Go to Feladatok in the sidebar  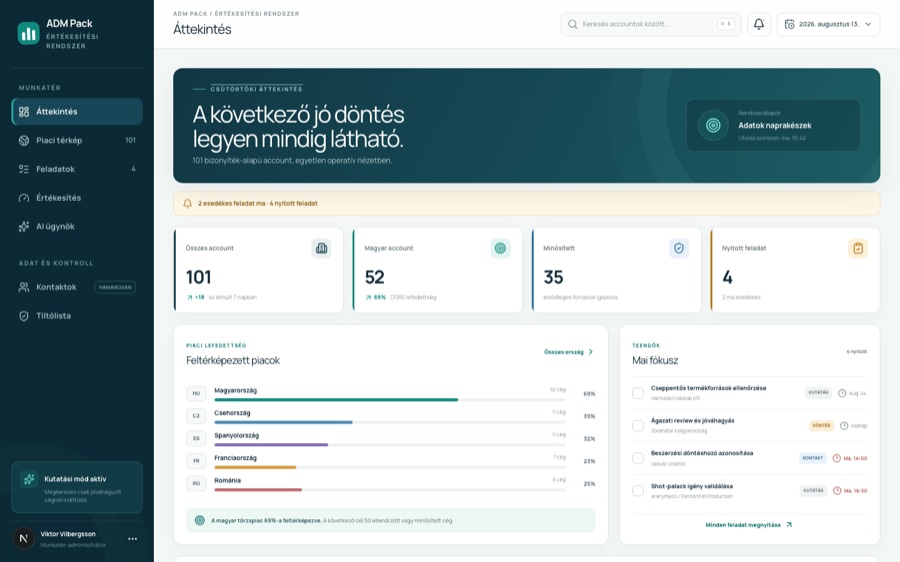pyautogui.click(x=77, y=169)
